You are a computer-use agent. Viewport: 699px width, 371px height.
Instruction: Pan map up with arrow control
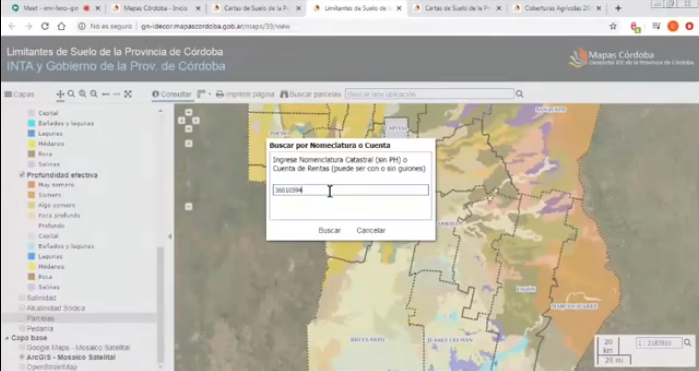coord(189,112)
